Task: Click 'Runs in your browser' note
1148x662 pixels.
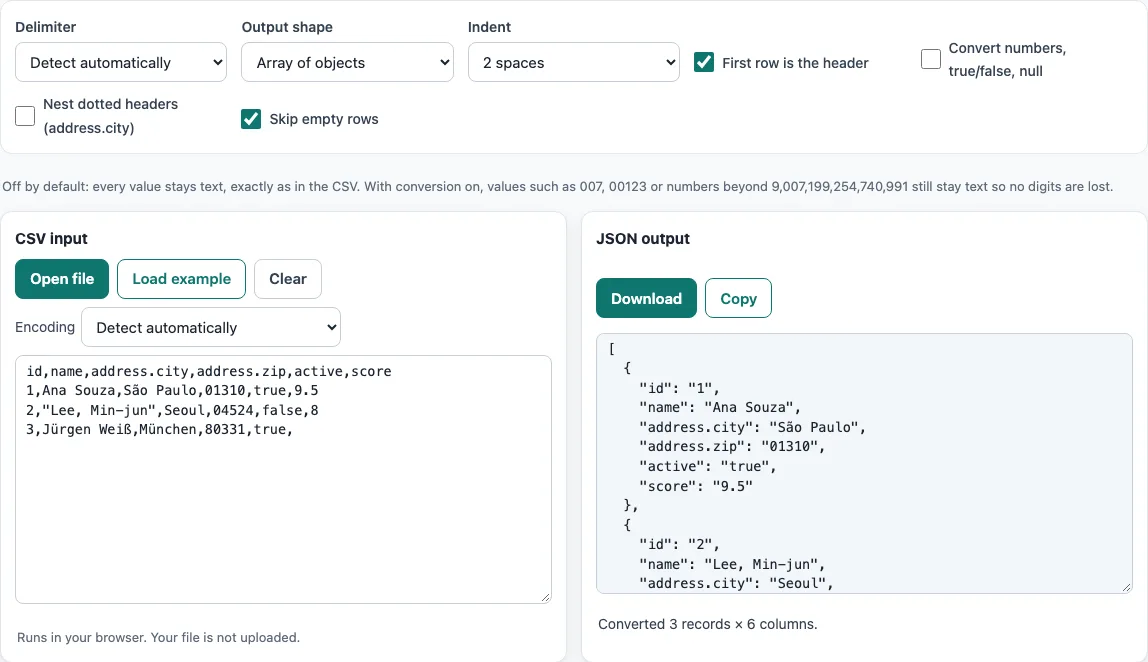Action: 158,637
